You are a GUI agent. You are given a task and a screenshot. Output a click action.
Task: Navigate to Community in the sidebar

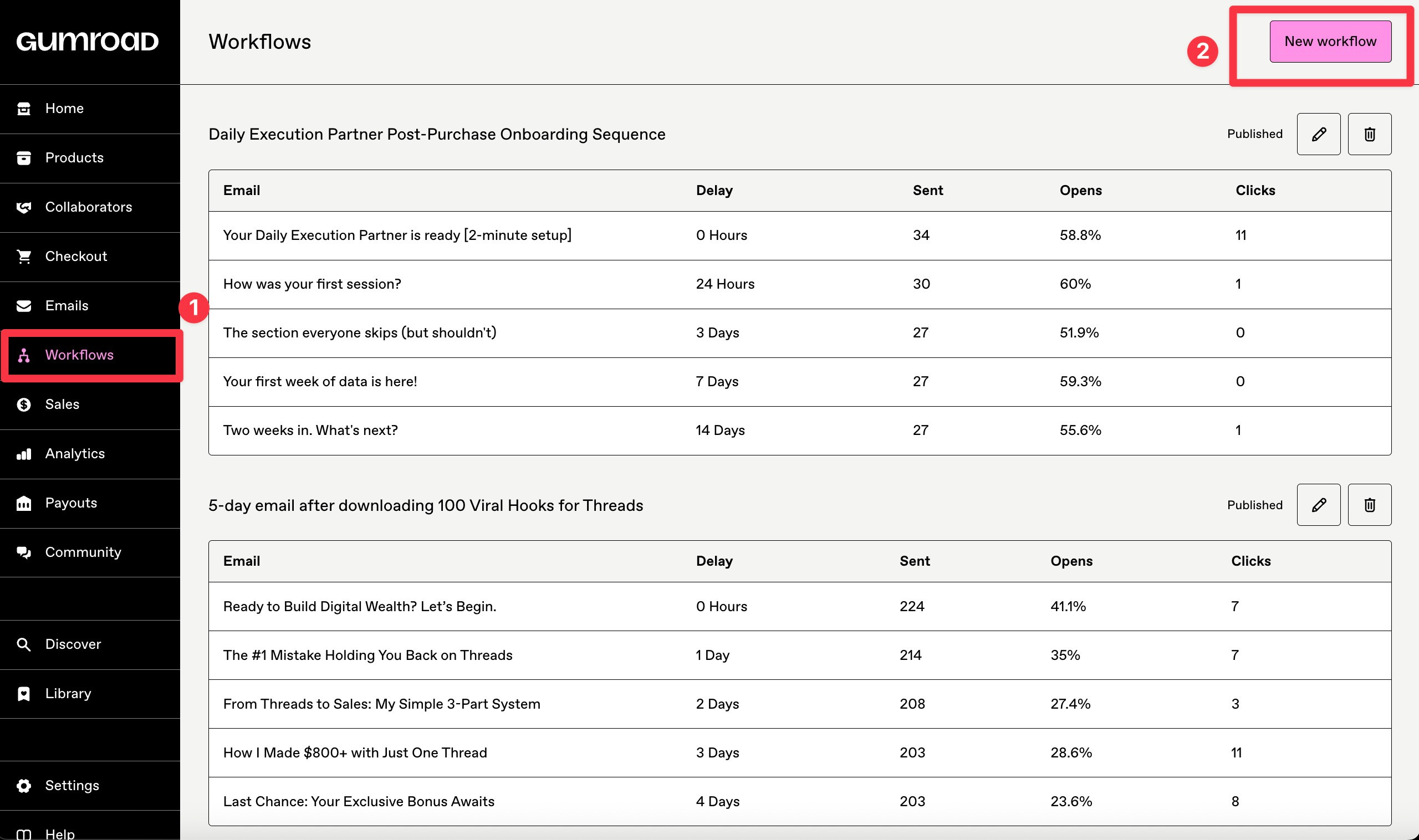coord(83,552)
